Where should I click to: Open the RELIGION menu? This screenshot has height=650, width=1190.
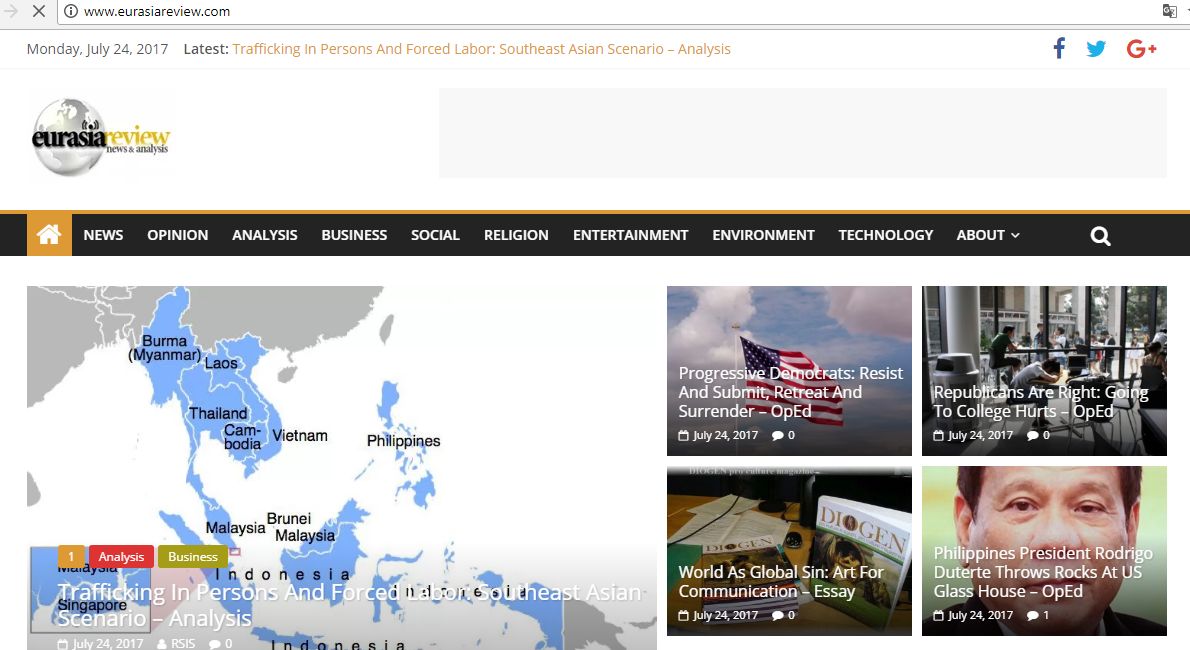coord(516,235)
